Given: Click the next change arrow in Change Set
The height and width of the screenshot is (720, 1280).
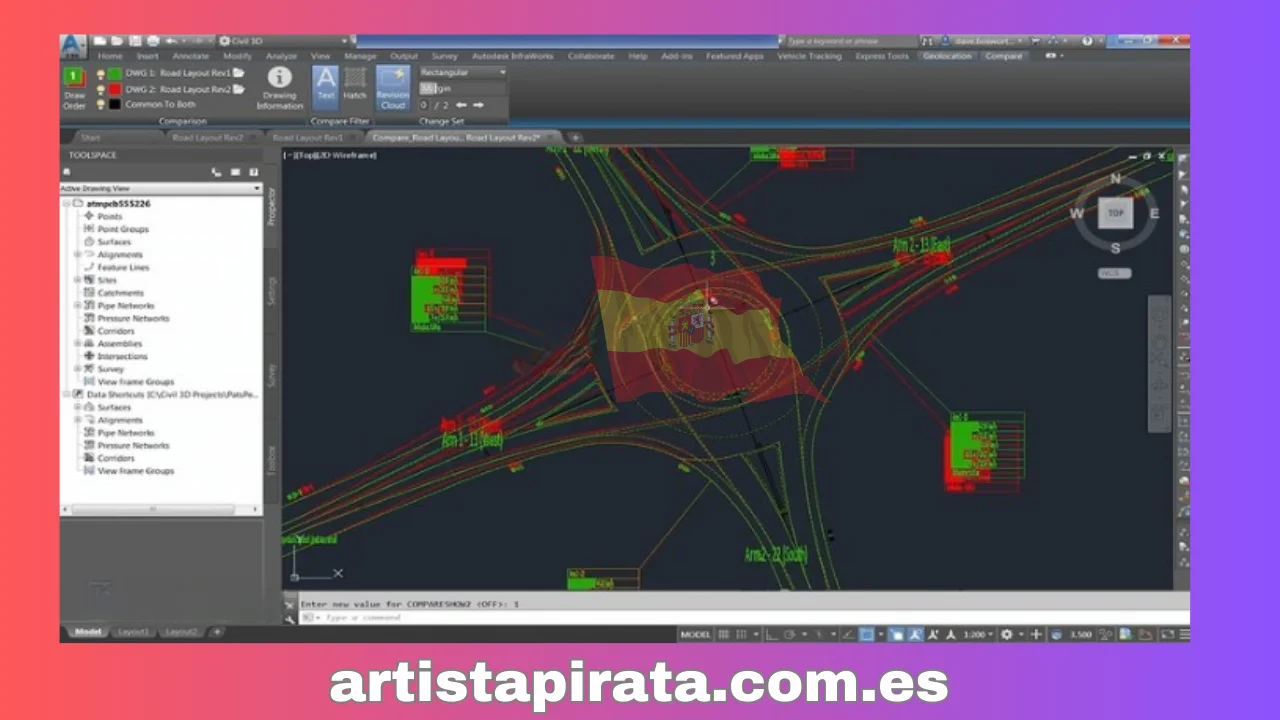Looking at the screenshot, I should click(478, 104).
